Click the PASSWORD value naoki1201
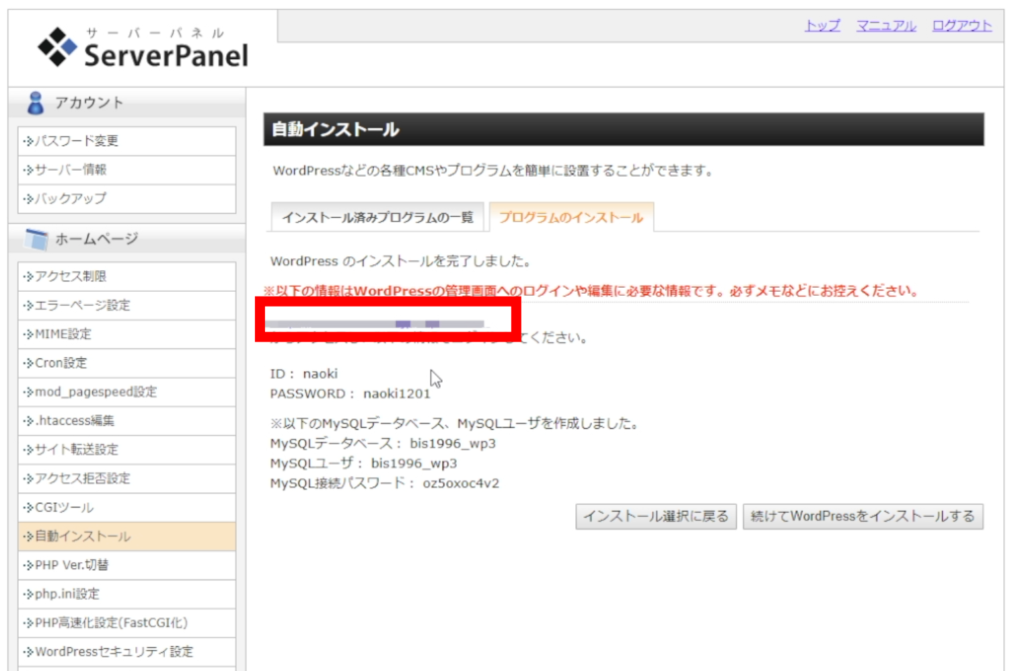Screen dimensions: 1024x671 396,394
